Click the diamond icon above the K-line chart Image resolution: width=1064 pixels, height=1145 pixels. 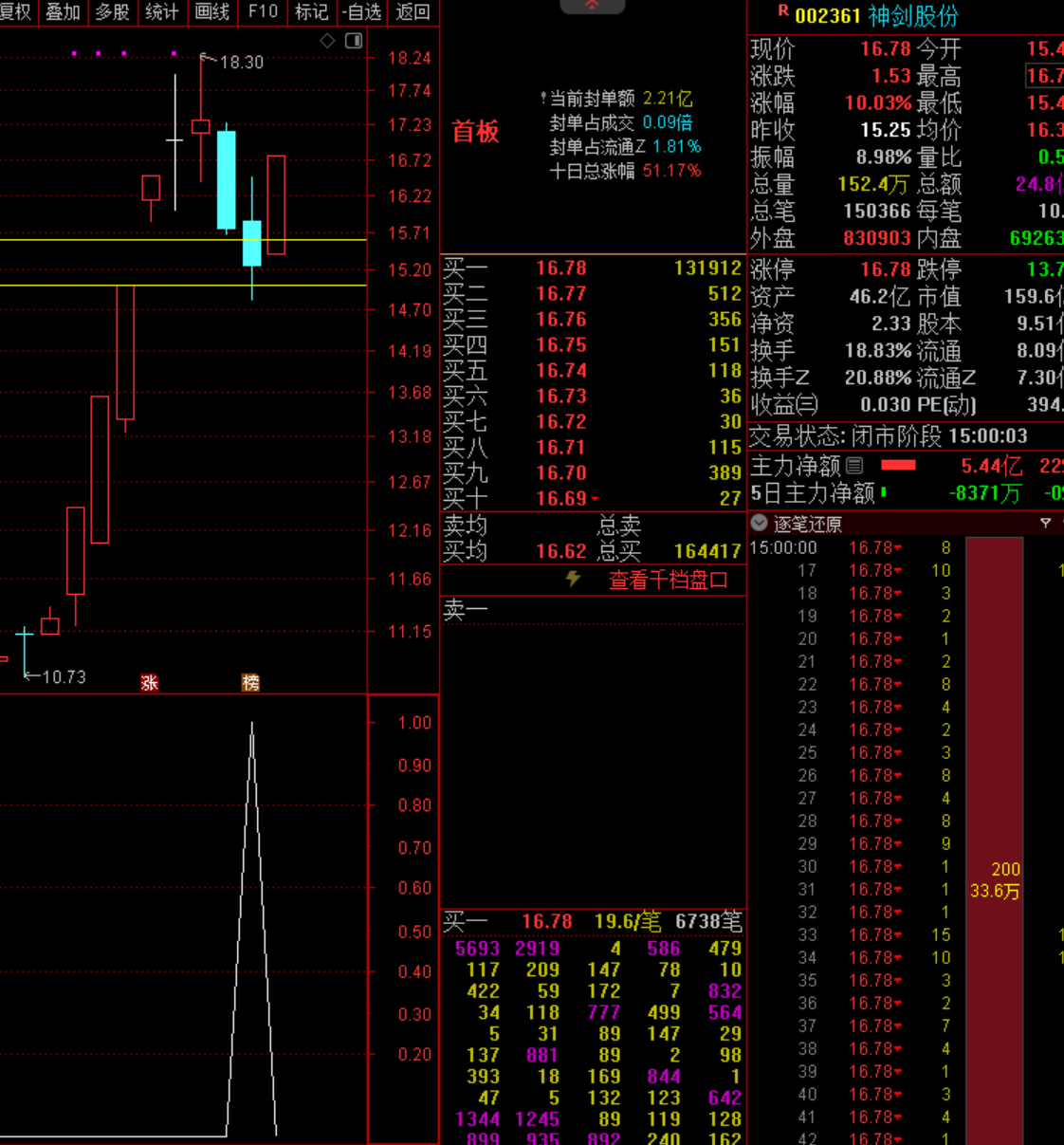[327, 41]
